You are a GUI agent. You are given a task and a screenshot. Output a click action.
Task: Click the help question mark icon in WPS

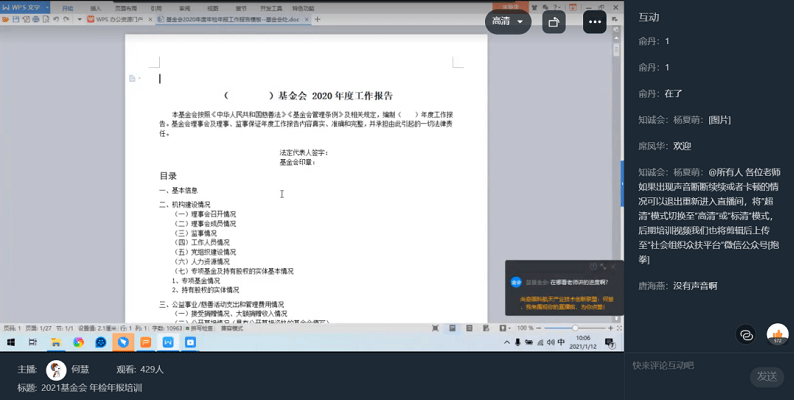pos(557,7)
